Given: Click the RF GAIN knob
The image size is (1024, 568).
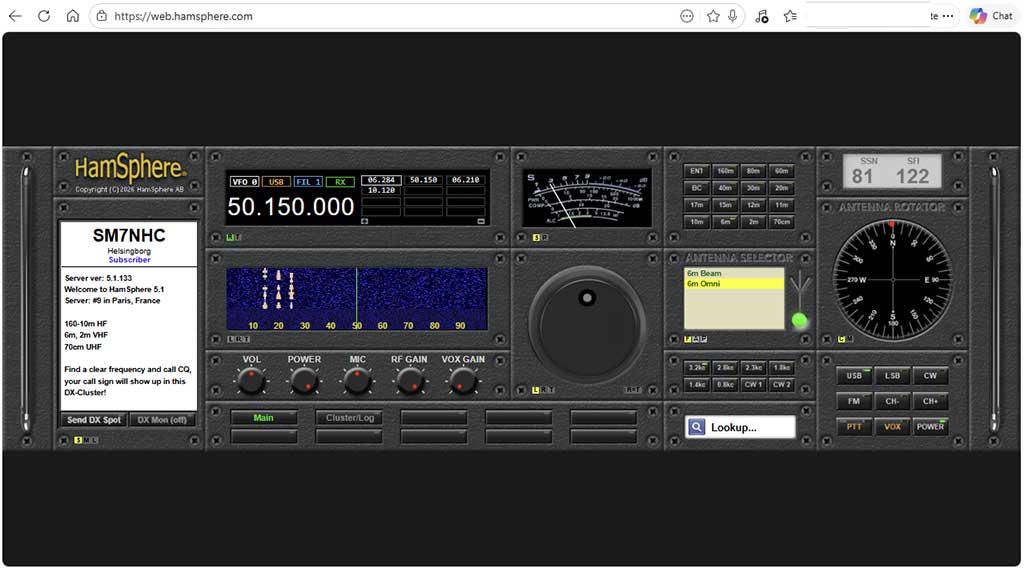Looking at the screenshot, I should click(410, 381).
